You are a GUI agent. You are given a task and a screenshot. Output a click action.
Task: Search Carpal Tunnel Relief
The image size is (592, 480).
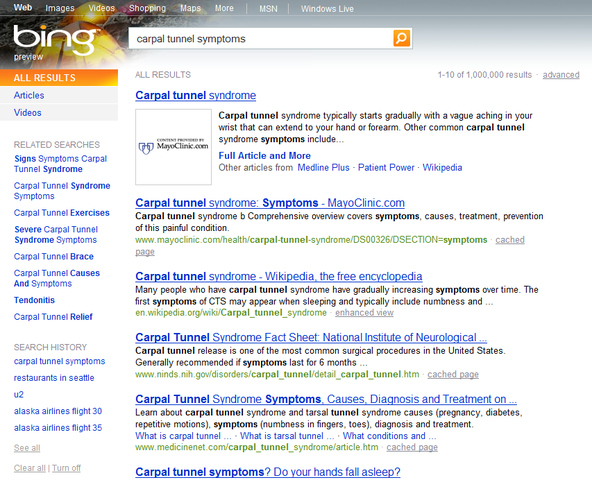53,317
